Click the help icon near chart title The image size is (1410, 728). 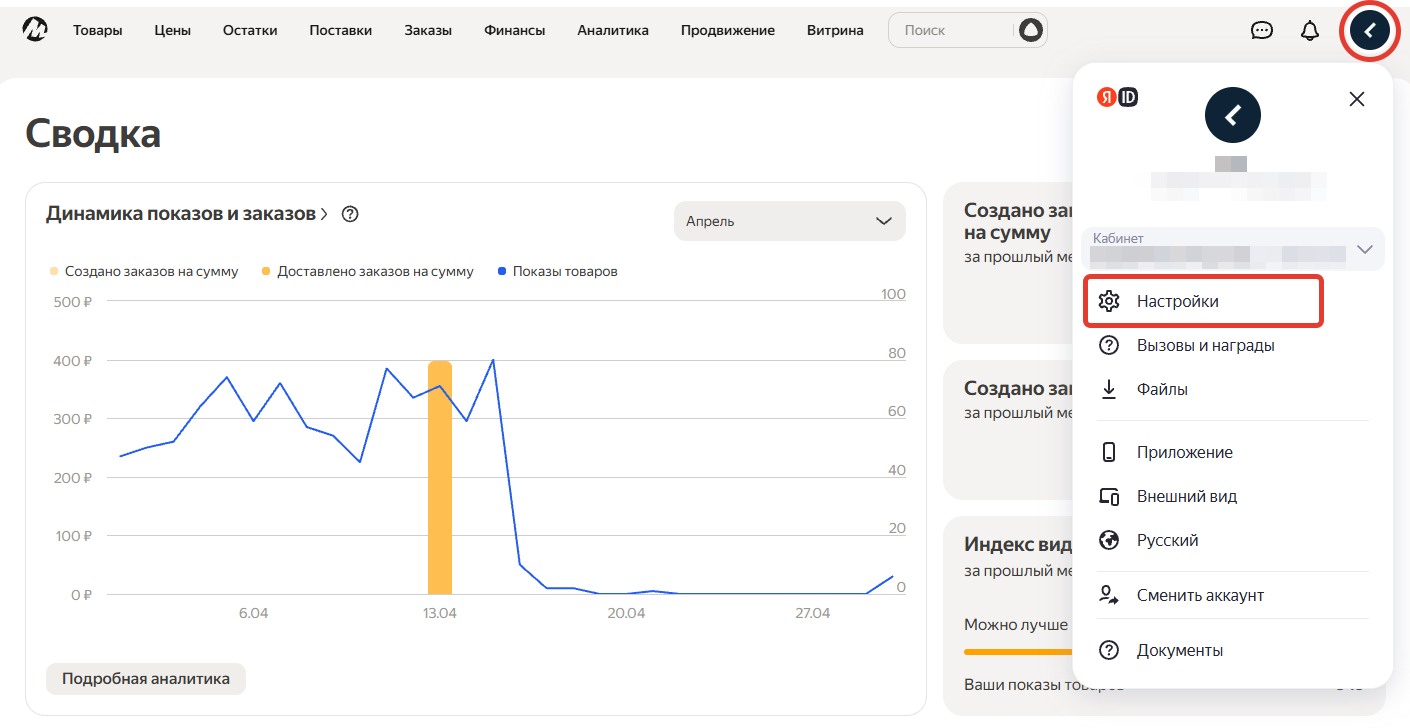(x=350, y=214)
